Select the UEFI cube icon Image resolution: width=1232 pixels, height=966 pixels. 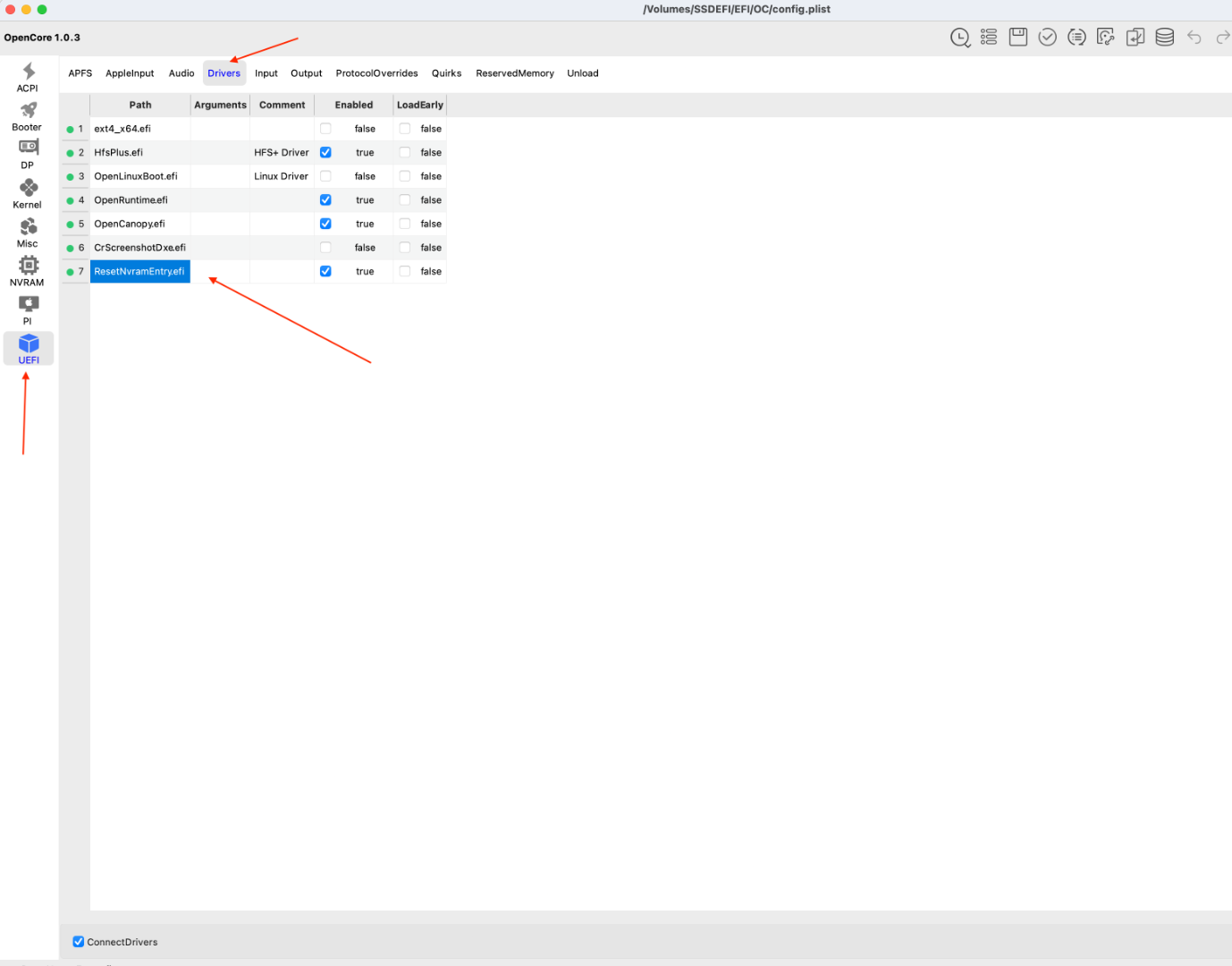coord(29,343)
